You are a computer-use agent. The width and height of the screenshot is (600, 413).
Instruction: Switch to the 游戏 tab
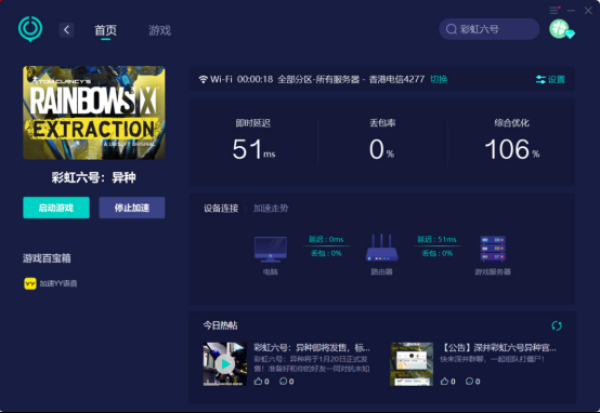pyautogui.click(x=159, y=30)
